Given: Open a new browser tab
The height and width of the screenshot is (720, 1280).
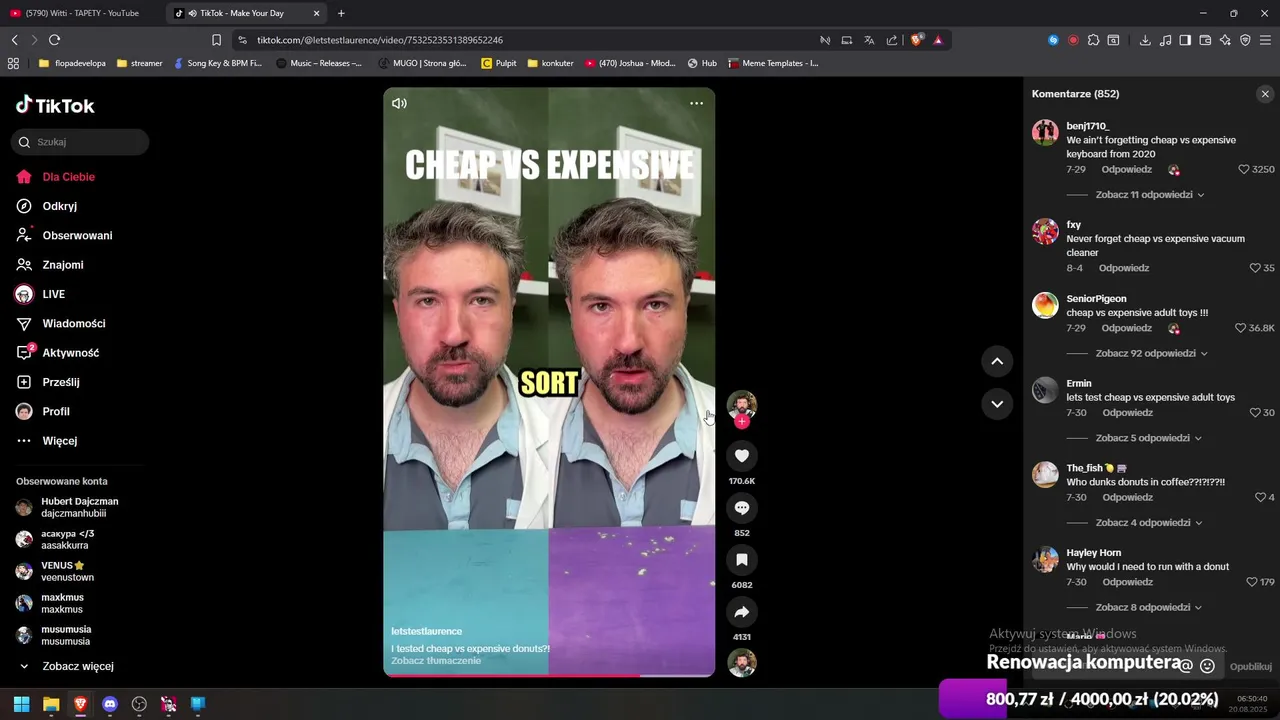Looking at the screenshot, I should click(341, 13).
